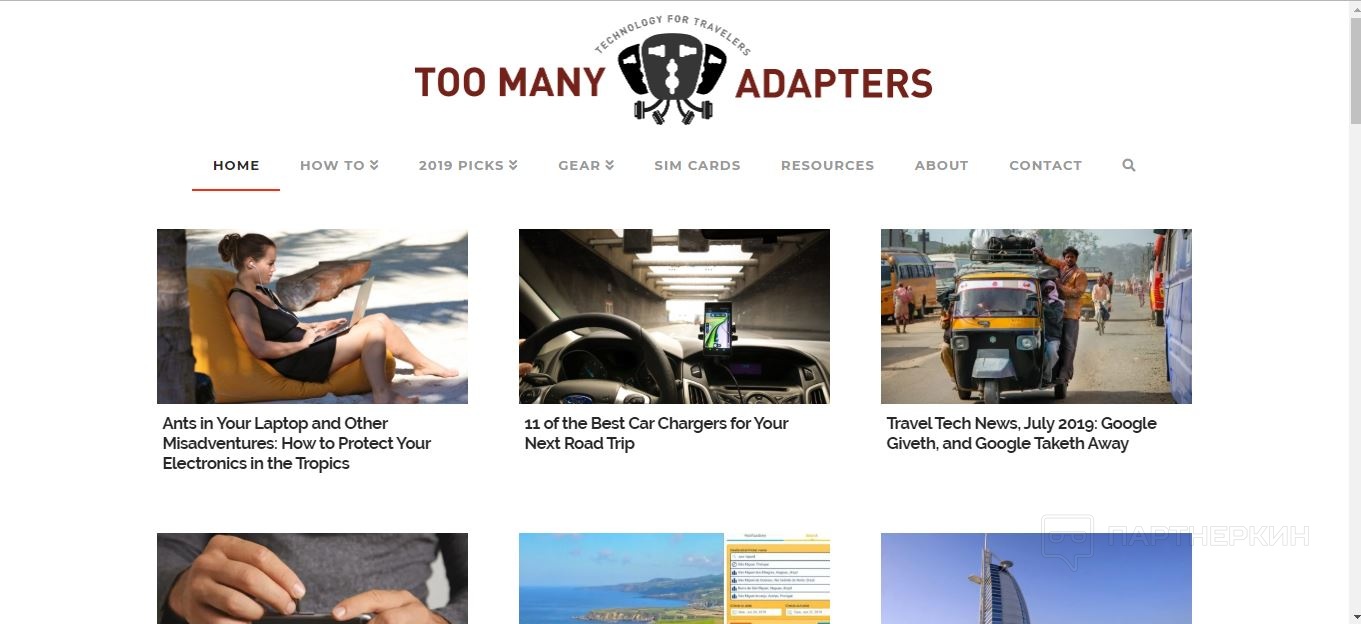The image size is (1361, 624).
Task: Open the hands holding phone thumbnail
Action: [x=312, y=578]
